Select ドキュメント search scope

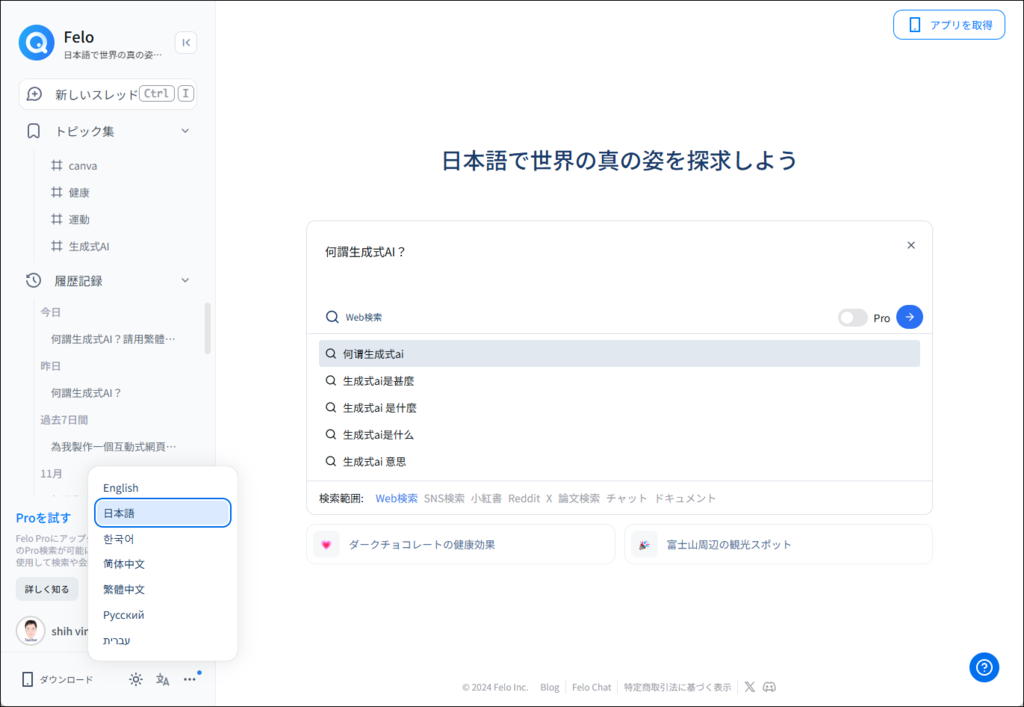click(685, 498)
